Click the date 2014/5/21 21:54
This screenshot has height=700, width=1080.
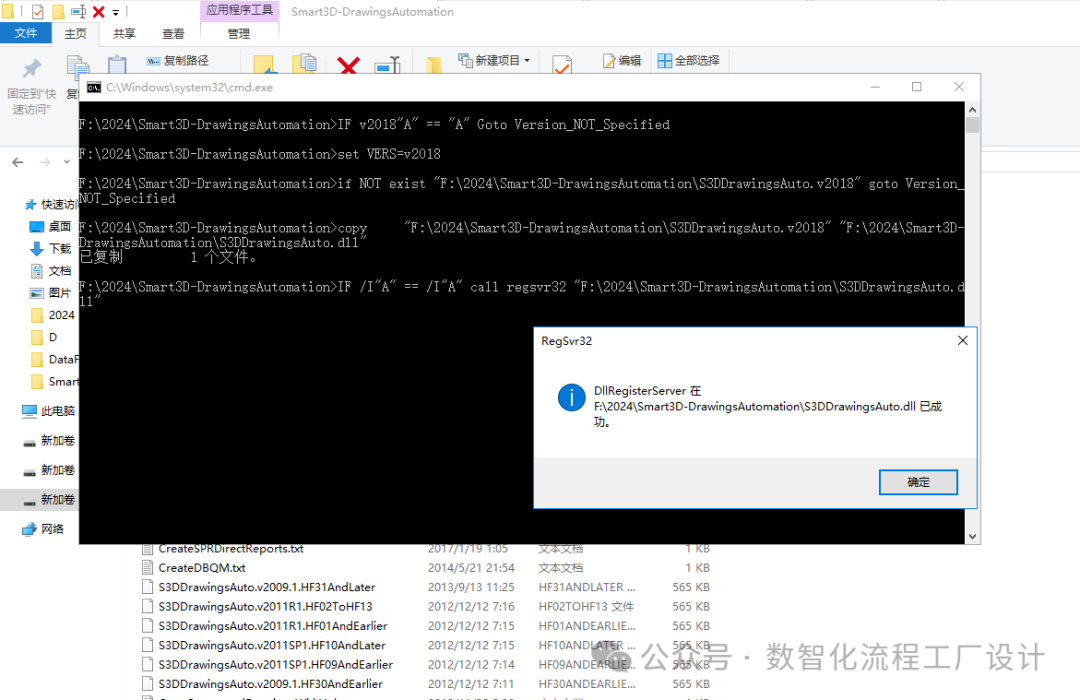471,568
